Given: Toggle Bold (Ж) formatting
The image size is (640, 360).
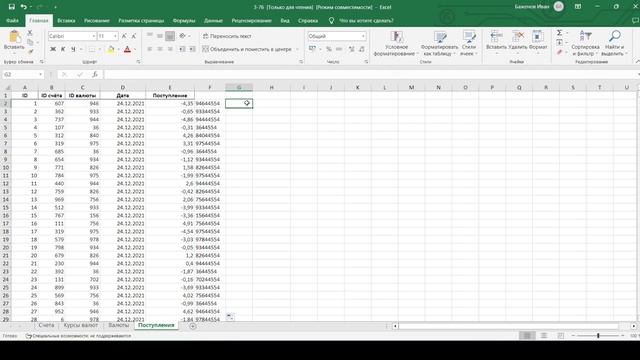Looking at the screenshot, I should coord(53,49).
